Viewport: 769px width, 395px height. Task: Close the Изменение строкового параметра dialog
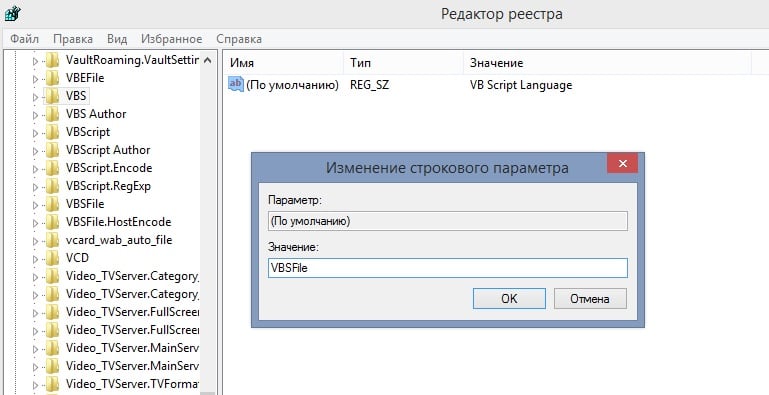[x=622, y=163]
